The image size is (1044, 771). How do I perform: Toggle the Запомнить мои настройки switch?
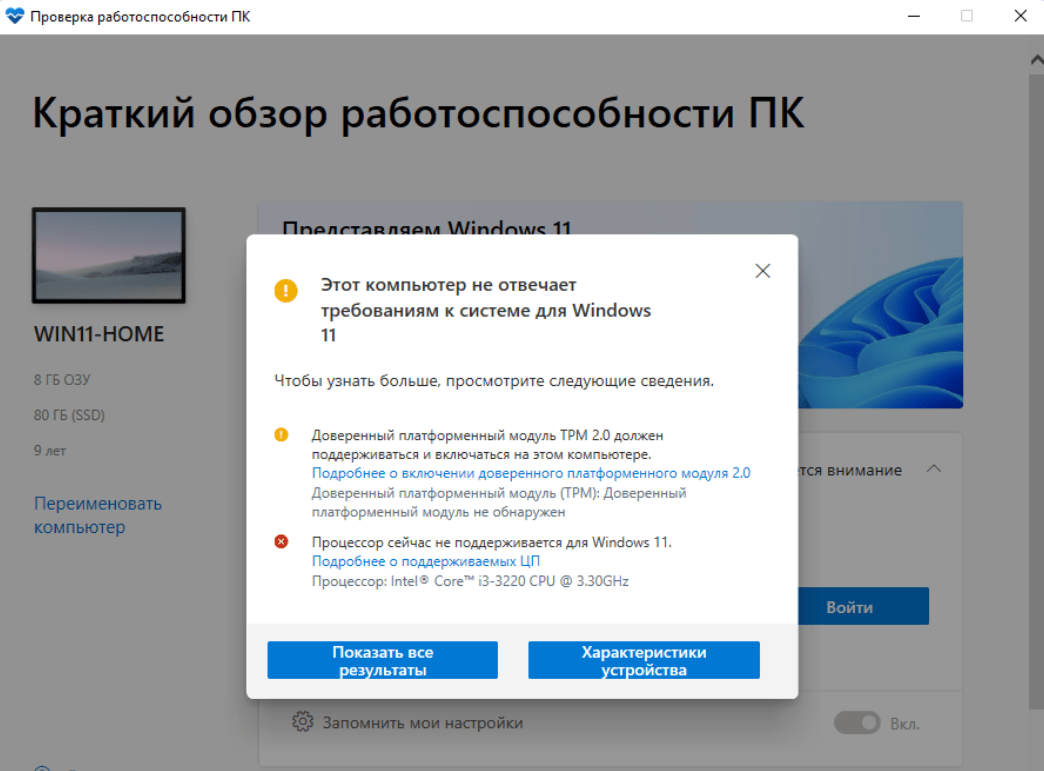click(857, 723)
